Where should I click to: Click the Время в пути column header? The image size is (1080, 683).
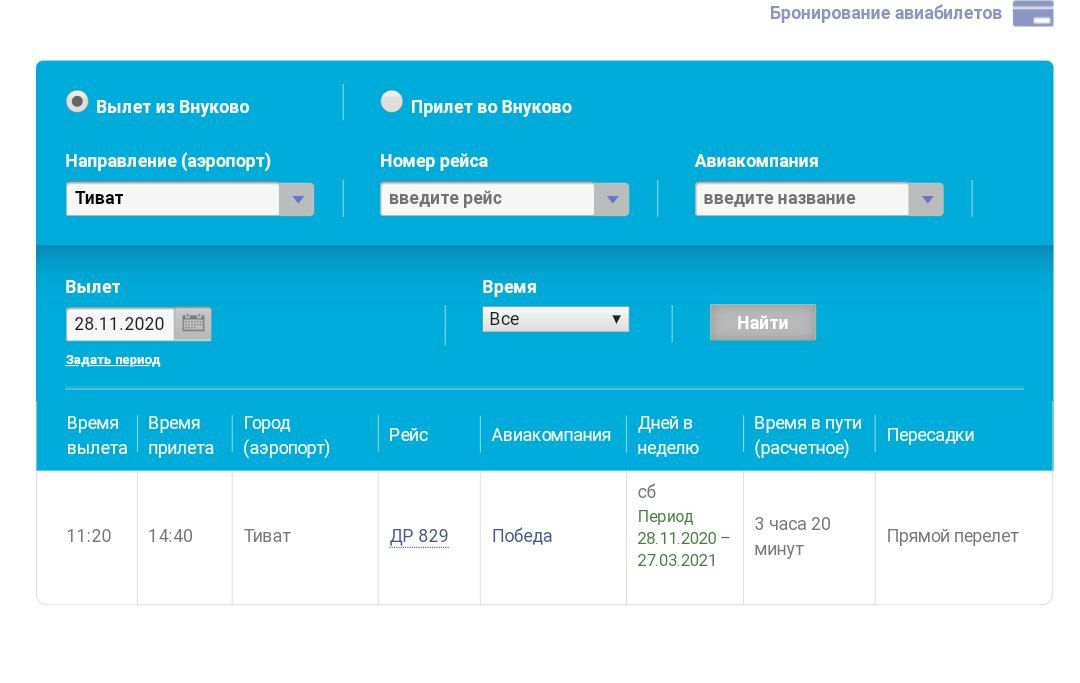808,435
